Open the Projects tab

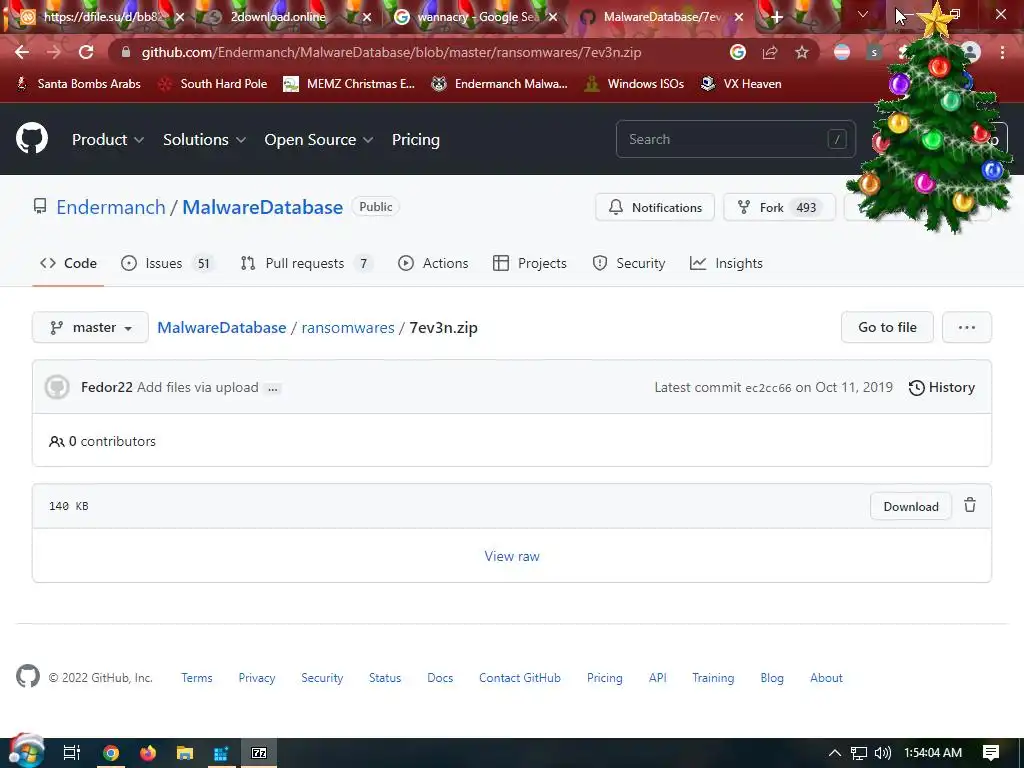[530, 263]
